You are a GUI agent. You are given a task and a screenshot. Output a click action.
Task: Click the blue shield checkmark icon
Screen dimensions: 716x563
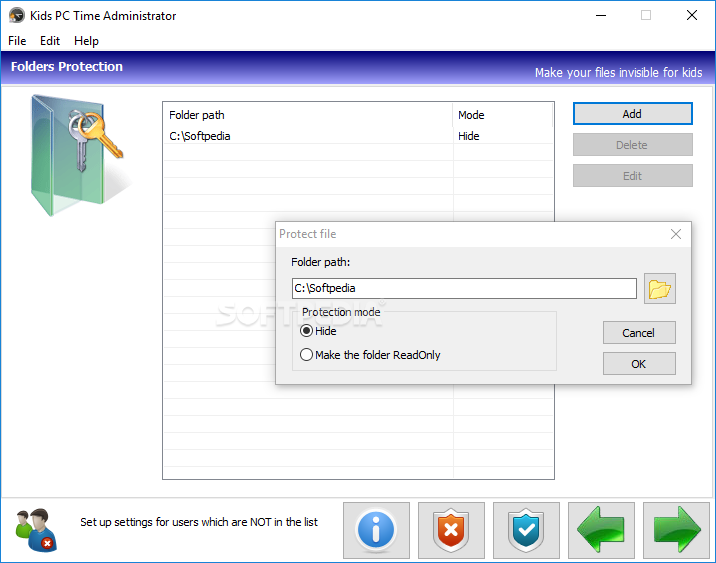click(x=526, y=530)
